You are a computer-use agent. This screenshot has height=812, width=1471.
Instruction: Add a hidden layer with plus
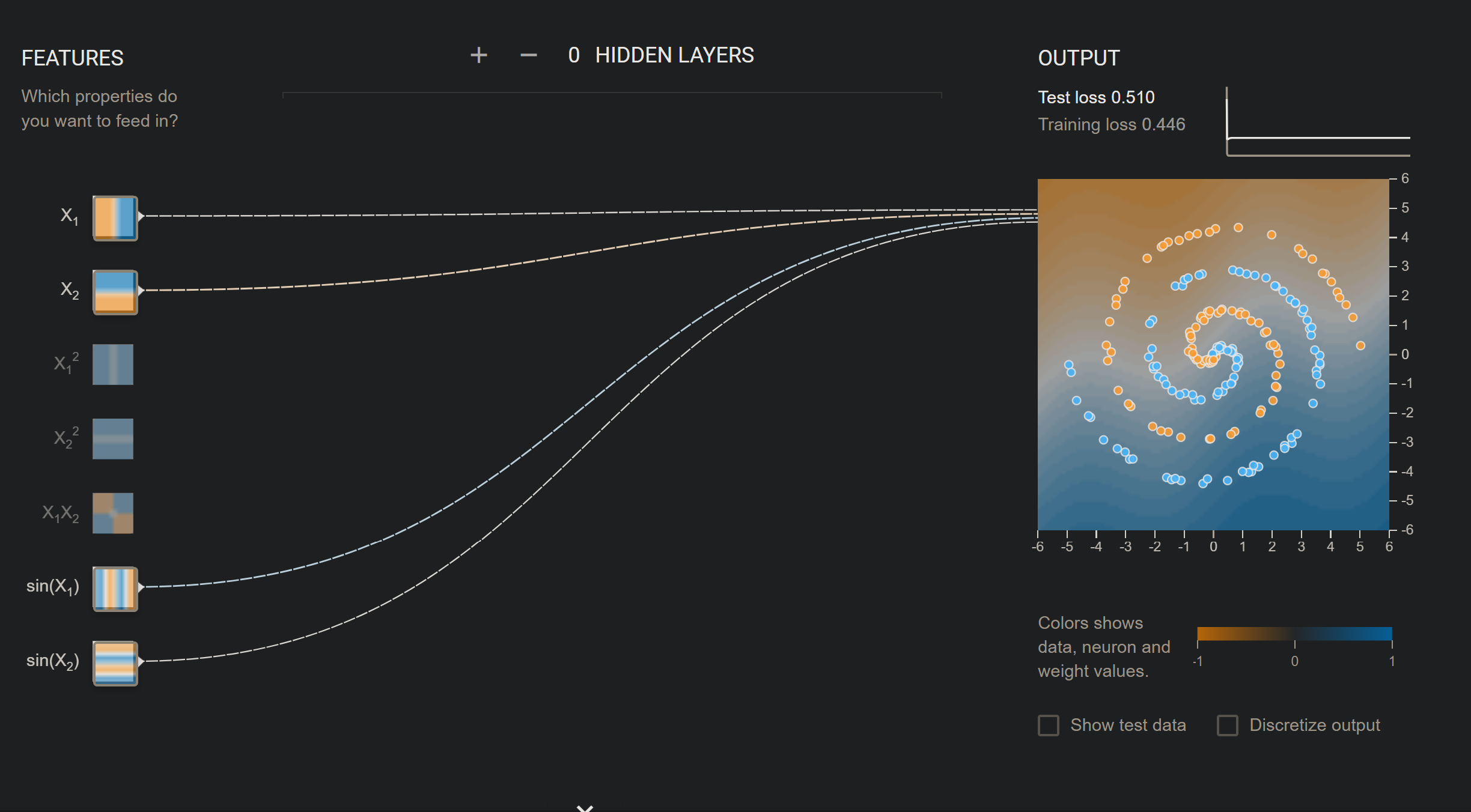[478, 55]
